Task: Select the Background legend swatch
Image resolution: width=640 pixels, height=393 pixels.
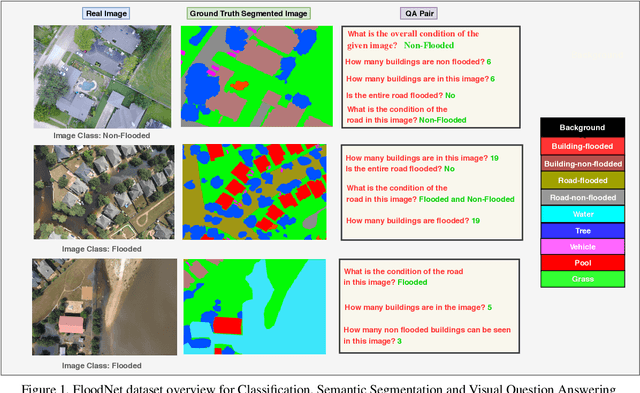Action: coord(582,128)
